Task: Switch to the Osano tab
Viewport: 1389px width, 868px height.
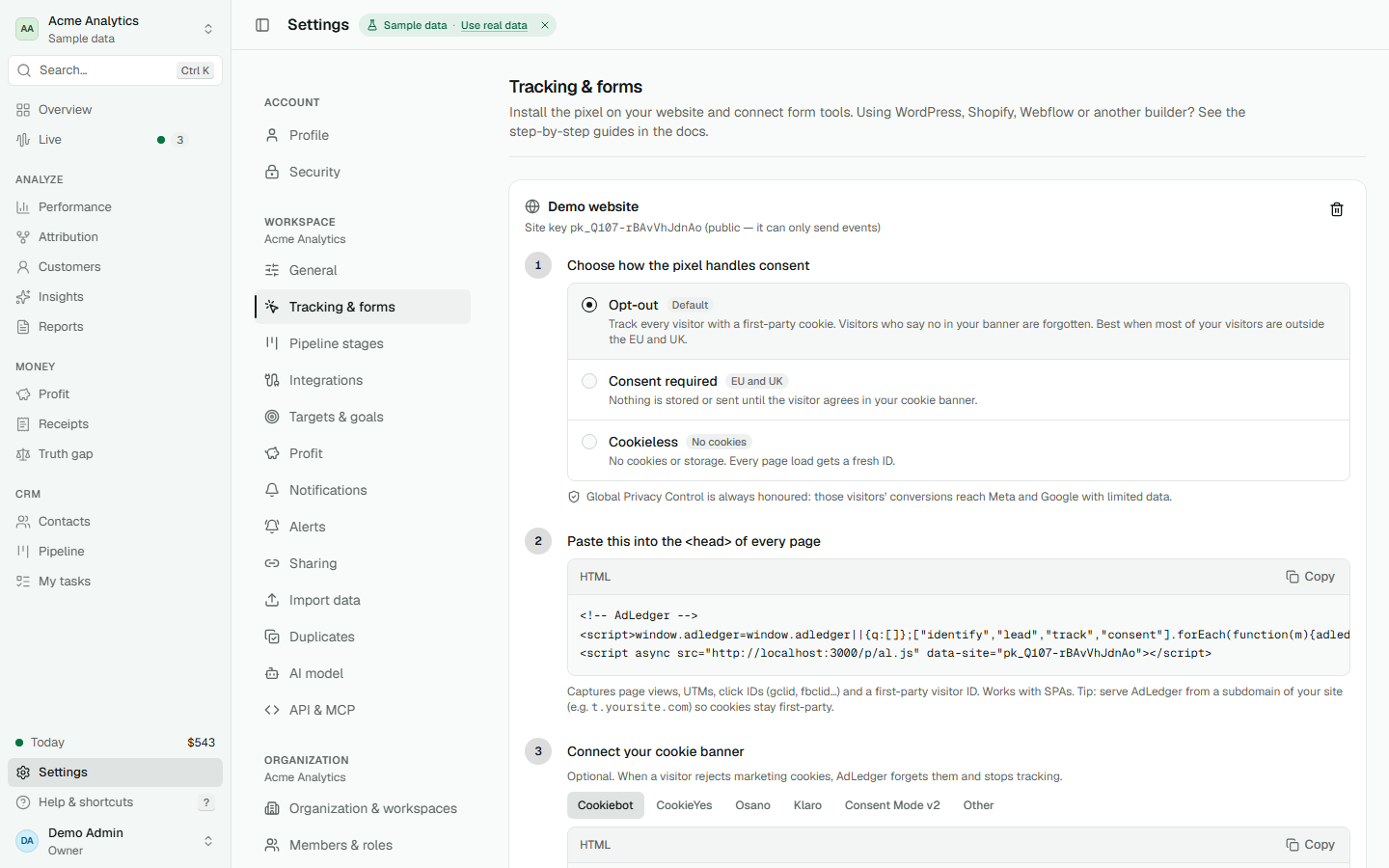Action: pyautogui.click(x=752, y=805)
